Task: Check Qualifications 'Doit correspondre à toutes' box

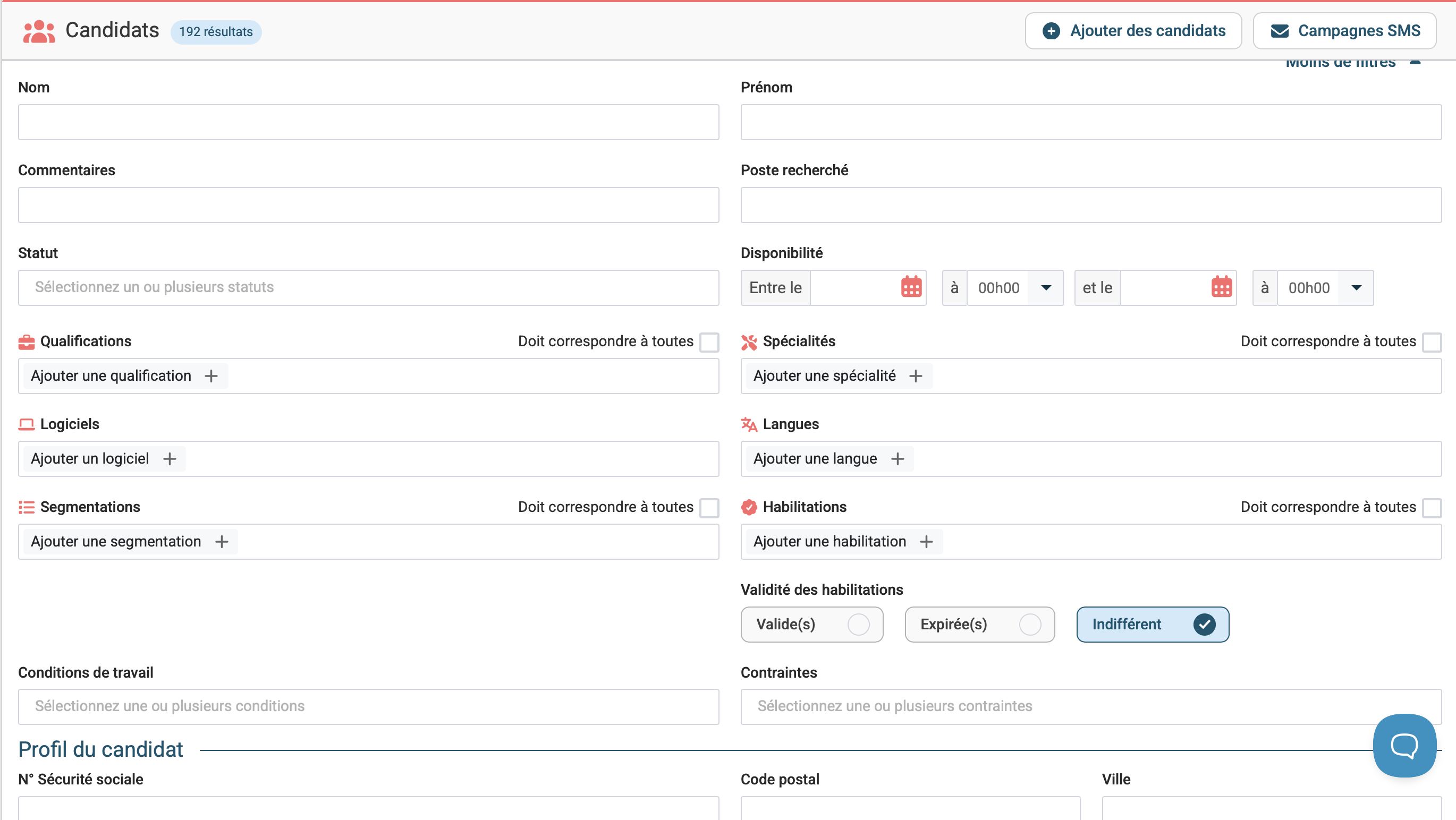Action: [709, 342]
